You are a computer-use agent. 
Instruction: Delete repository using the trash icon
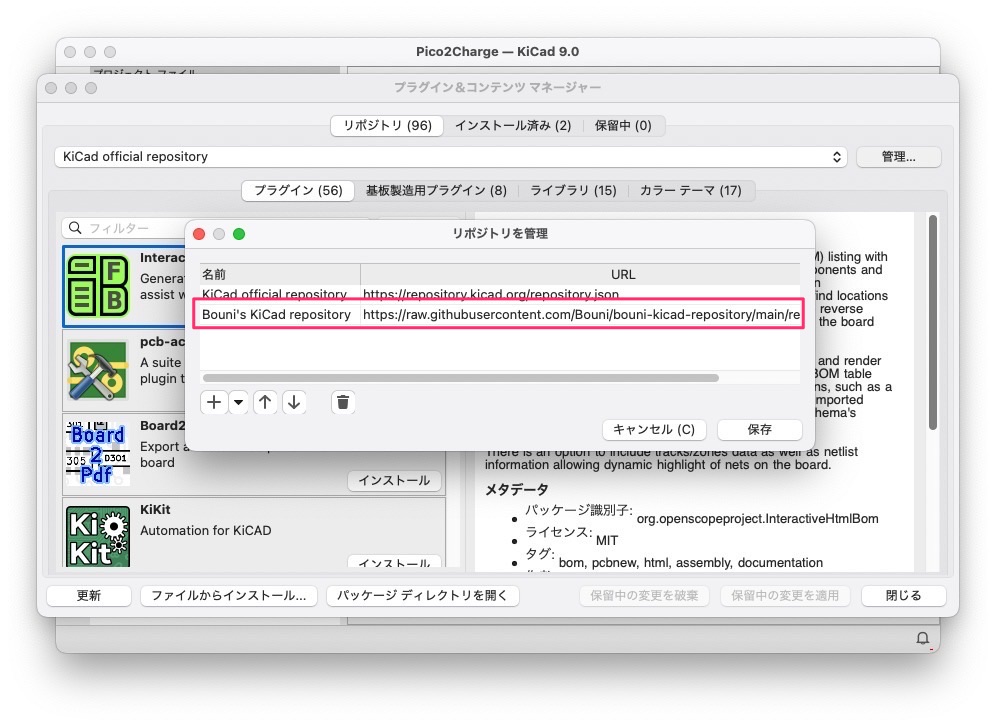pyautogui.click(x=343, y=402)
